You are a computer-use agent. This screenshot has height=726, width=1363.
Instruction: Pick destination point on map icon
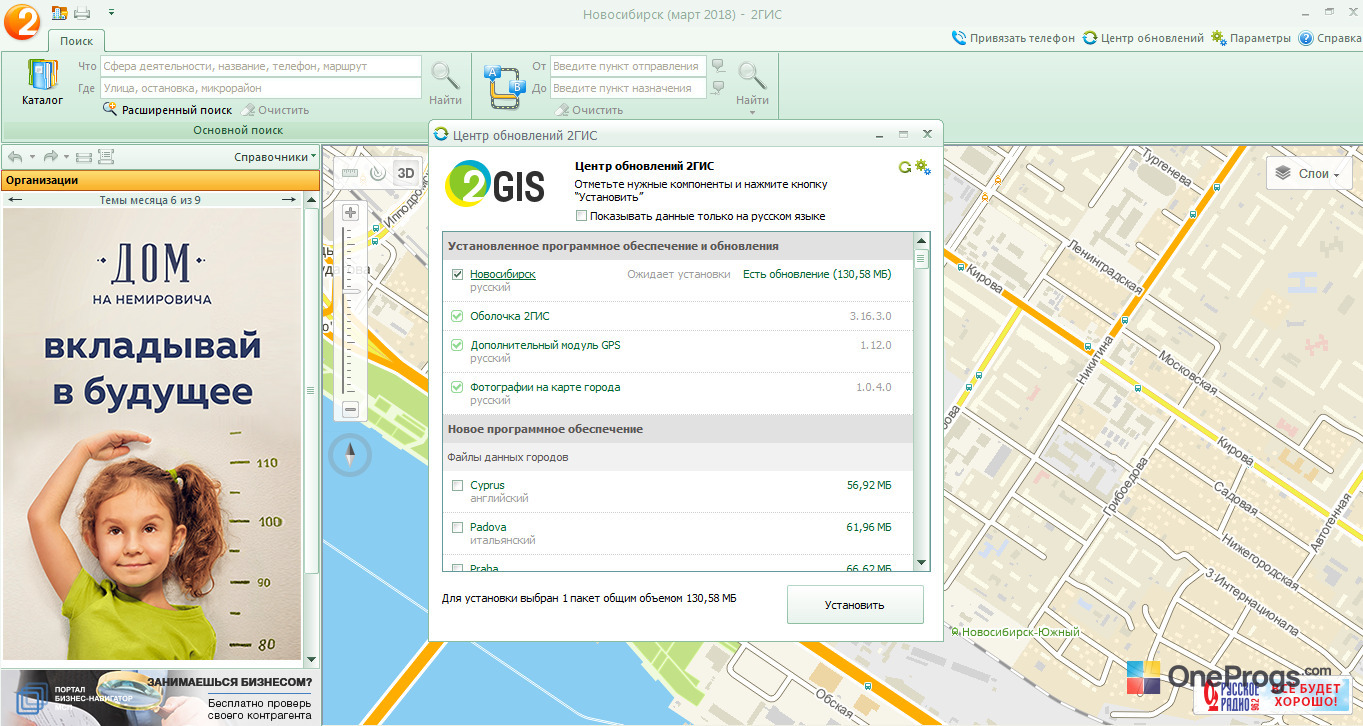[x=717, y=88]
